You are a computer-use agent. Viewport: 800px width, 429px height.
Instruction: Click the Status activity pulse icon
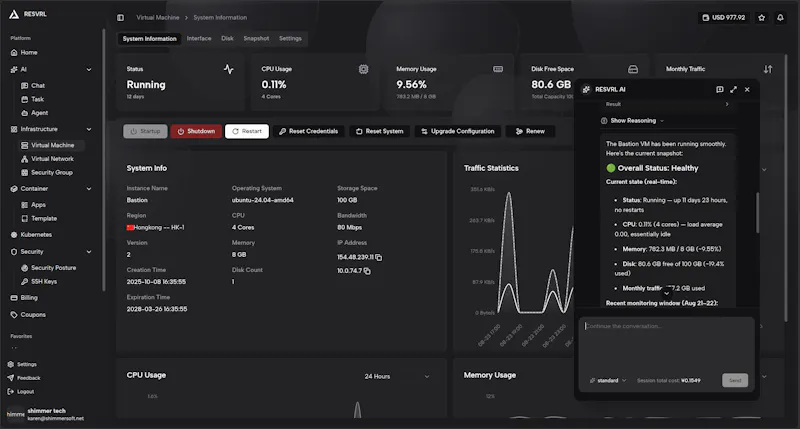coord(229,69)
